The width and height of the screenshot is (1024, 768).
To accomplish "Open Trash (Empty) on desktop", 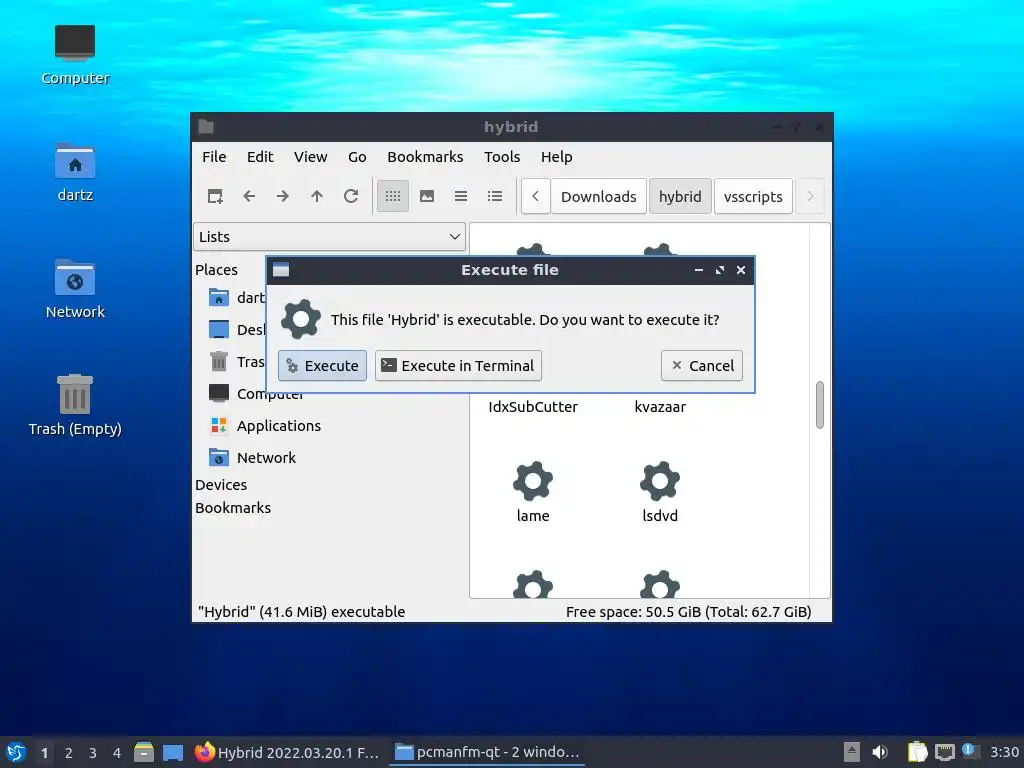I will (x=75, y=406).
